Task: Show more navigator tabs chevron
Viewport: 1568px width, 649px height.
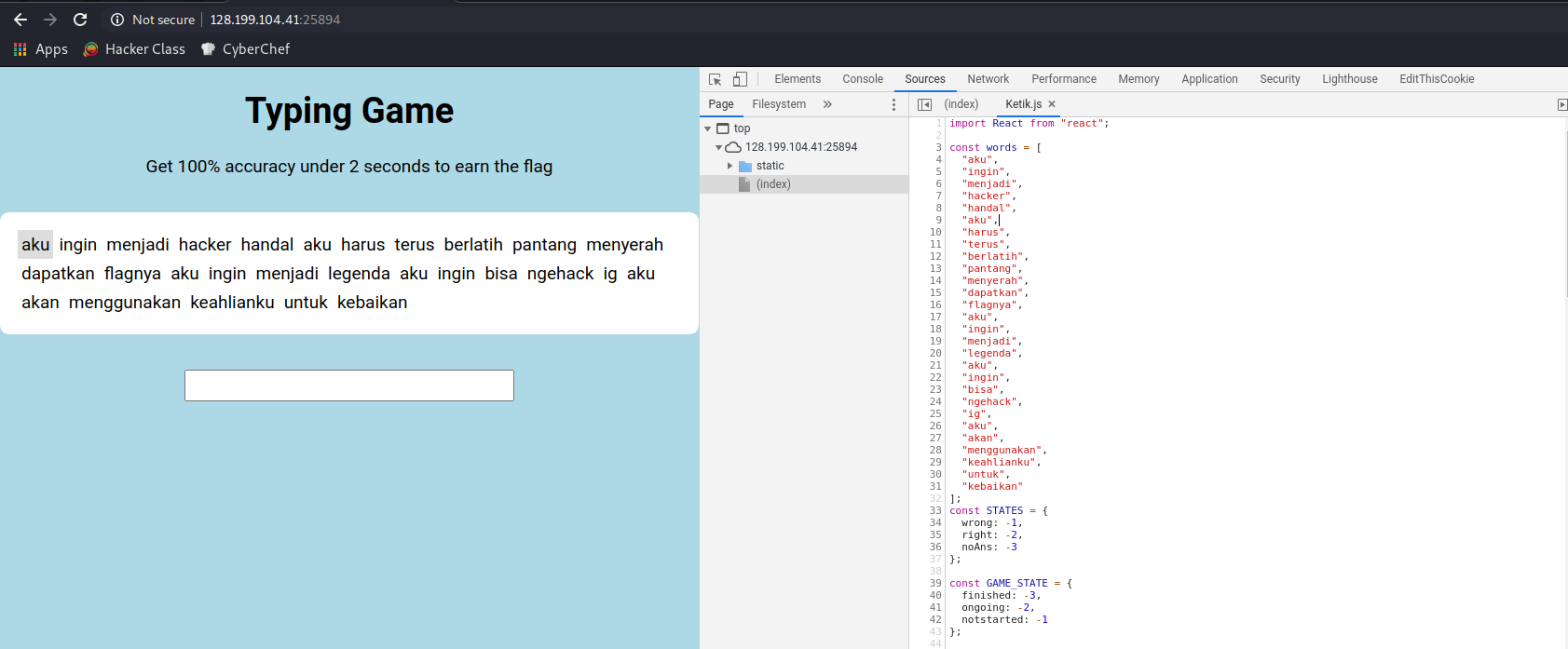Action: coord(827,104)
